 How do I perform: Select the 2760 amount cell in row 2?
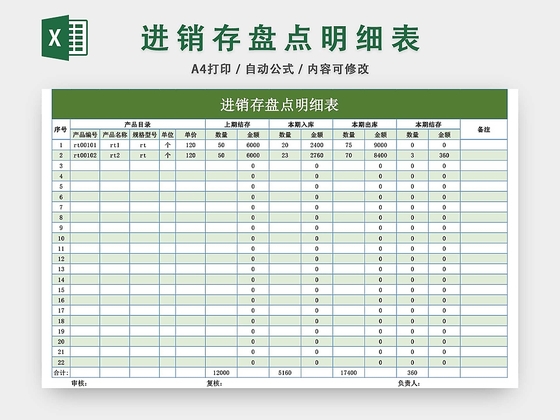click(x=317, y=155)
